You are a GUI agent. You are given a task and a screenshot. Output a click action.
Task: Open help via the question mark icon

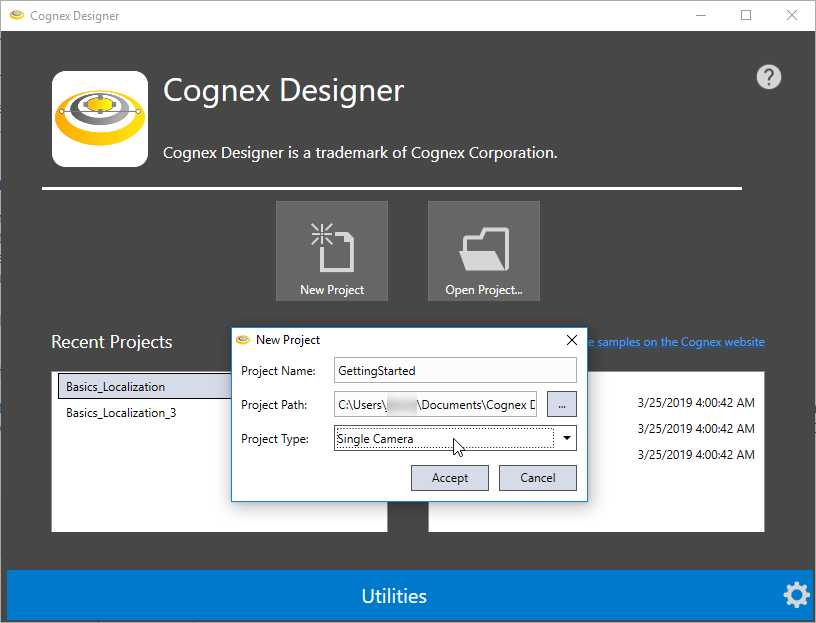[768, 77]
